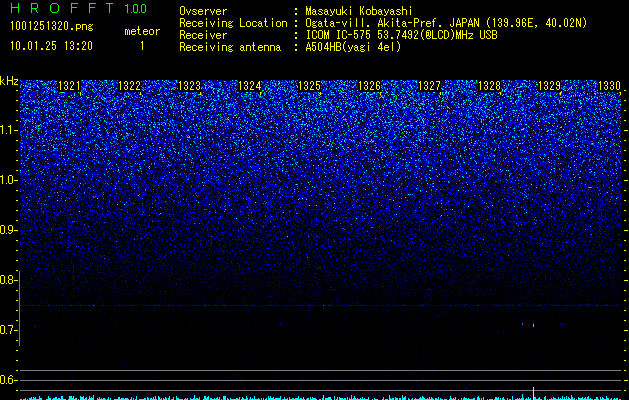Click the 1328 time marker
Screen dimensions: 629x400
(x=489, y=86)
